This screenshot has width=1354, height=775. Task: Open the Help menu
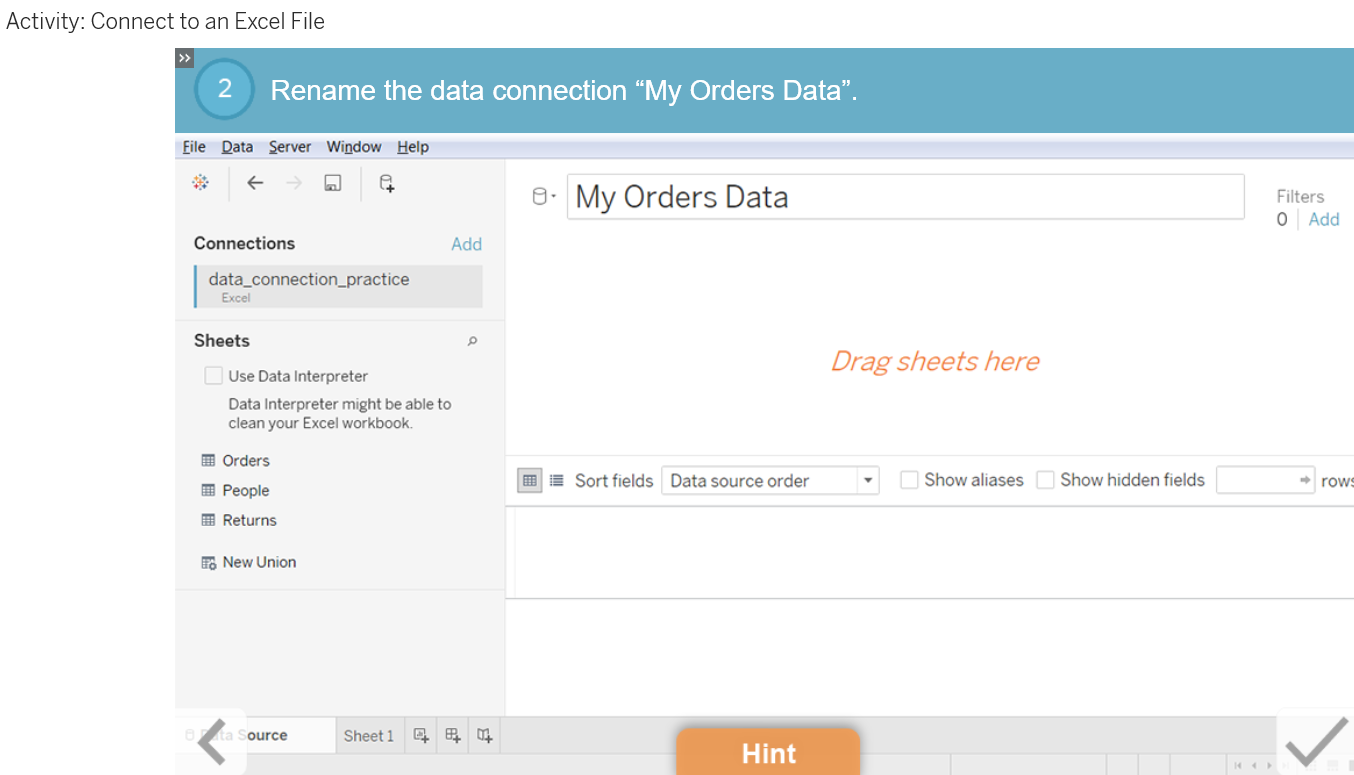(413, 147)
